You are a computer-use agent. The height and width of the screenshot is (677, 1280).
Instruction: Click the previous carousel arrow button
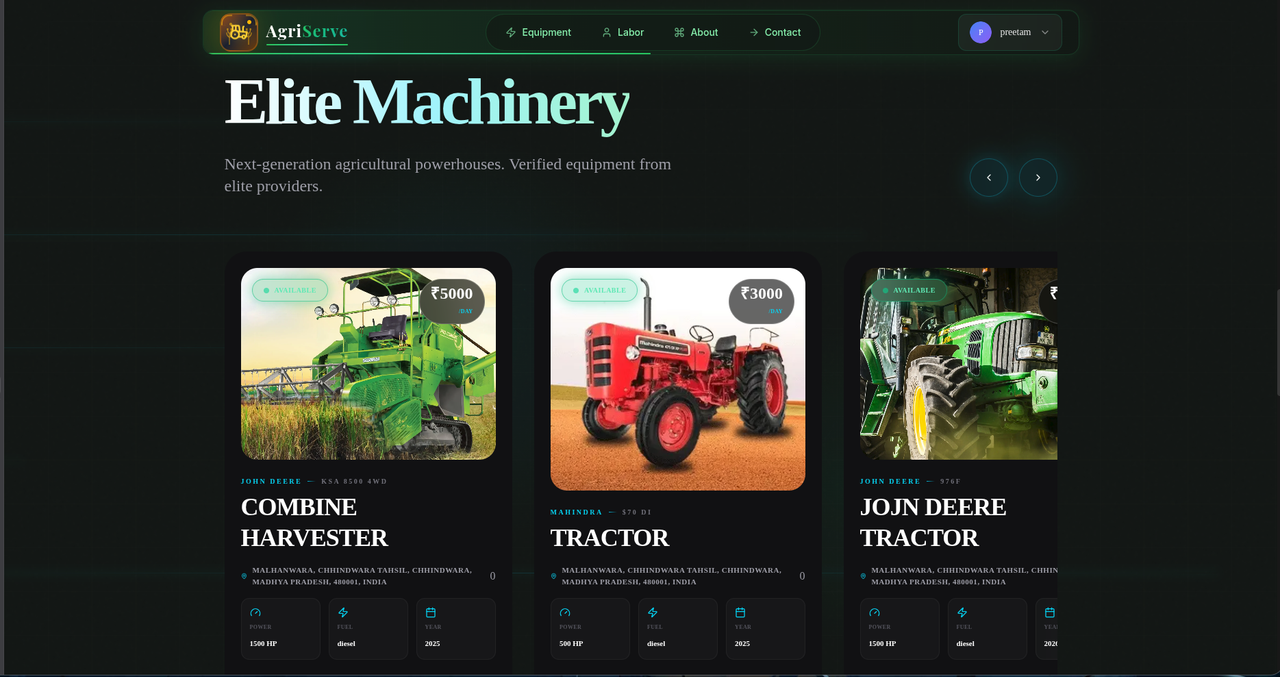coord(989,177)
